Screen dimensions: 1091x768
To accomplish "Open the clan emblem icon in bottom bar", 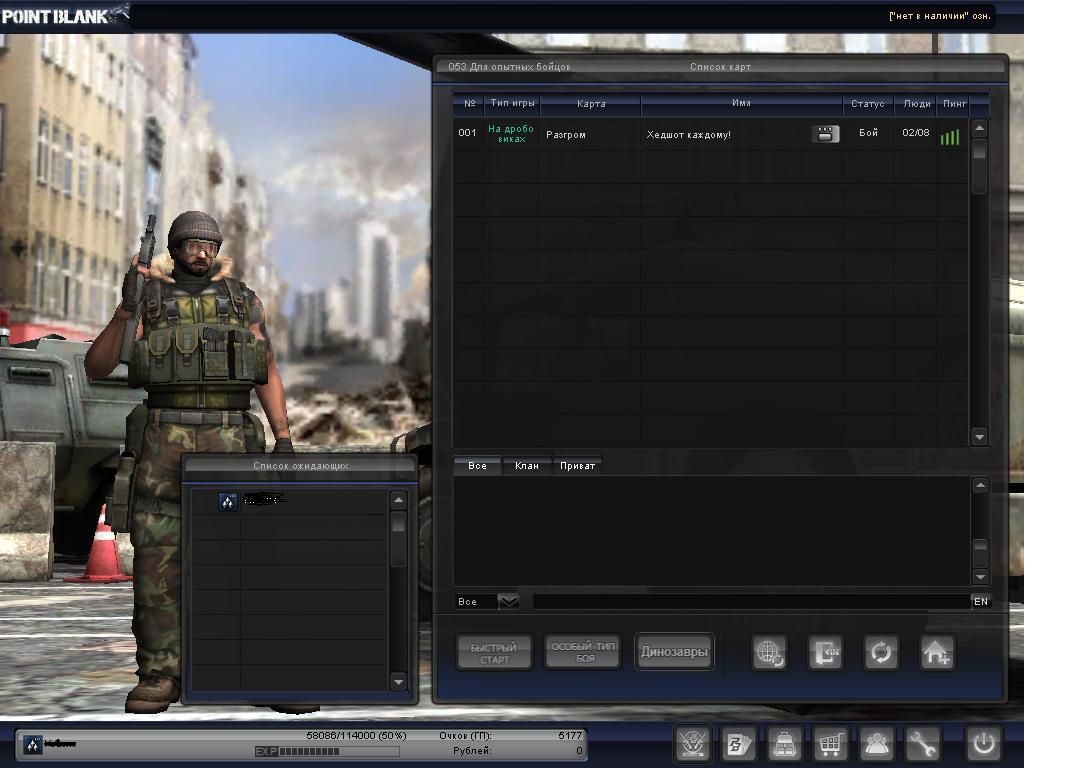I will pyautogui.click(x=693, y=744).
